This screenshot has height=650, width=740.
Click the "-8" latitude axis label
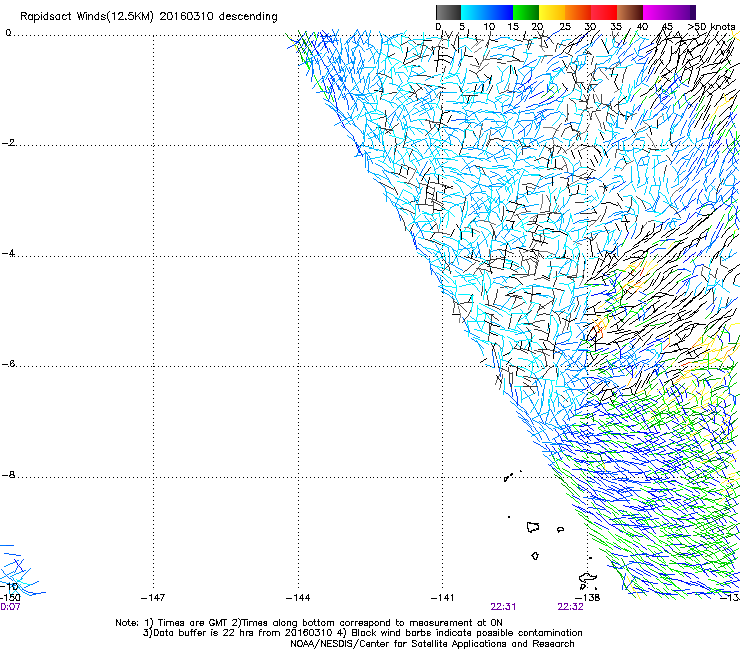pyautogui.click(x=8, y=474)
